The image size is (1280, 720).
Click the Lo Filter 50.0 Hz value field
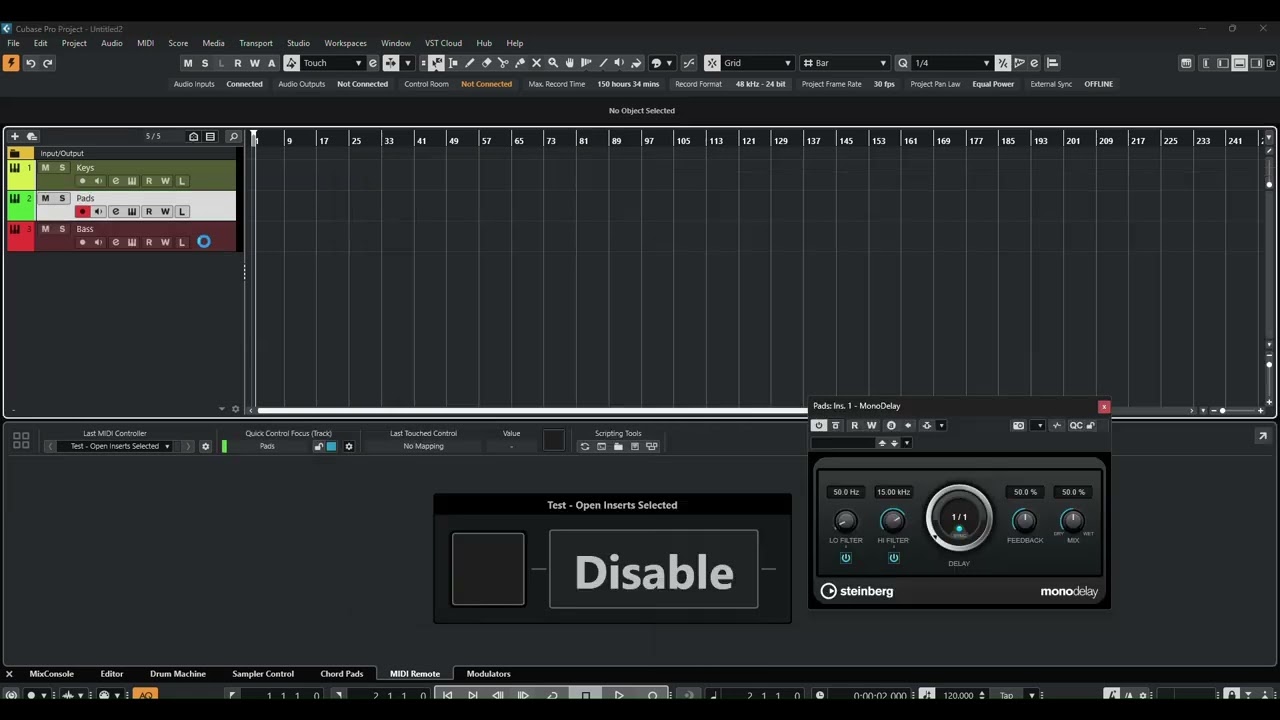[846, 492]
